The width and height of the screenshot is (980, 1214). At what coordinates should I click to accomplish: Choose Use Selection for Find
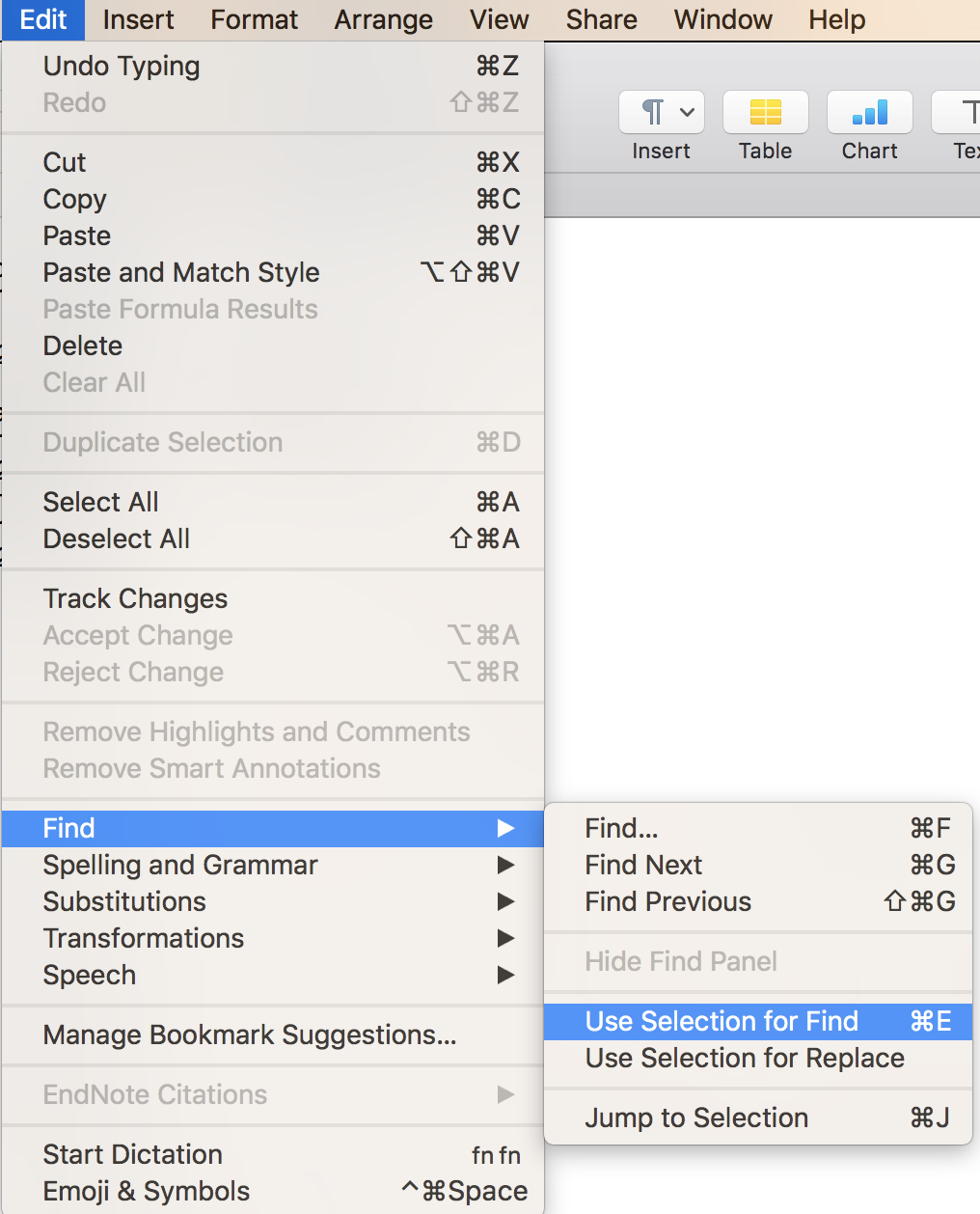[x=721, y=1022]
